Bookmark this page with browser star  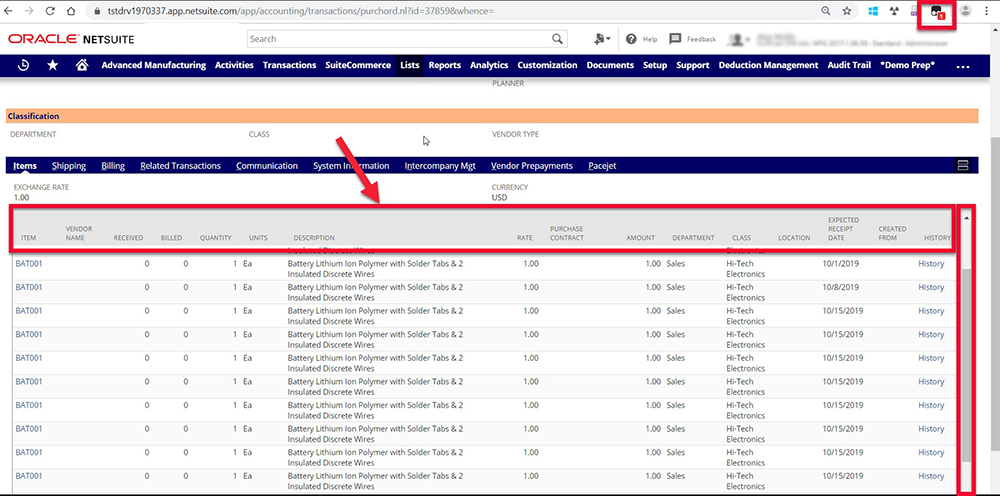[847, 11]
